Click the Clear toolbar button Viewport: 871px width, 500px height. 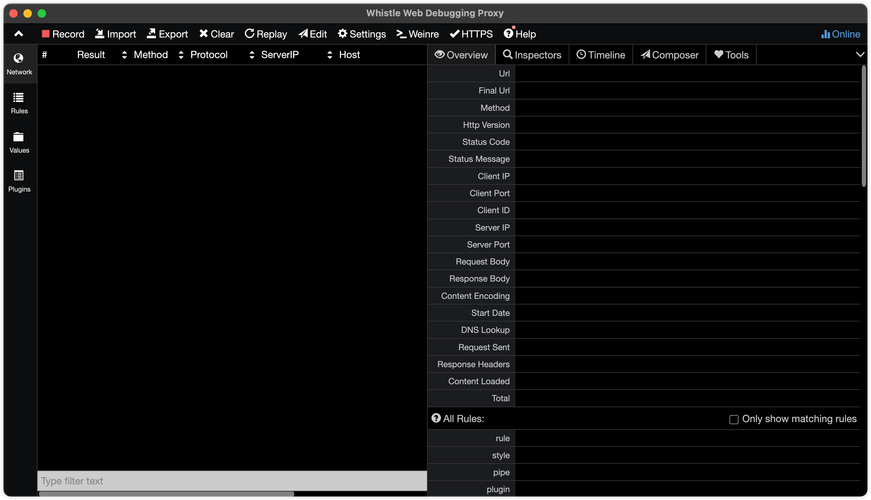217,34
